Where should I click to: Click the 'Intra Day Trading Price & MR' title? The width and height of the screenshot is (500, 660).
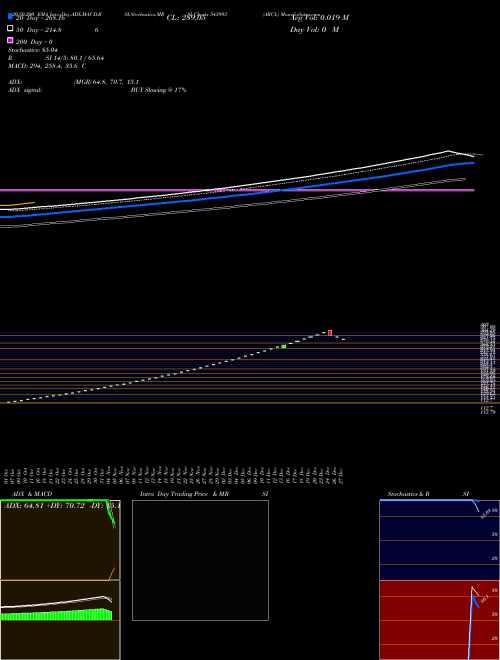click(184, 494)
